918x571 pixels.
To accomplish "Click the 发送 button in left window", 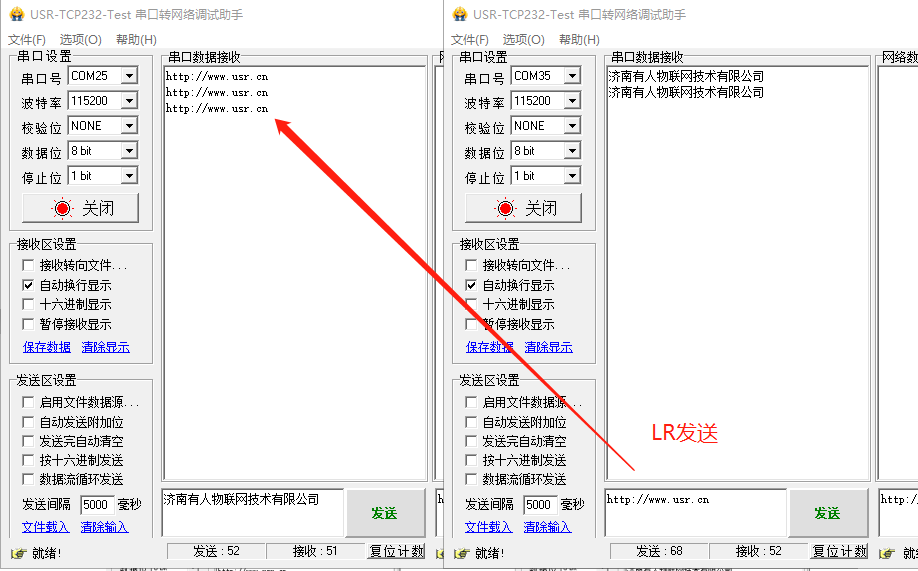I will pyautogui.click(x=384, y=513).
